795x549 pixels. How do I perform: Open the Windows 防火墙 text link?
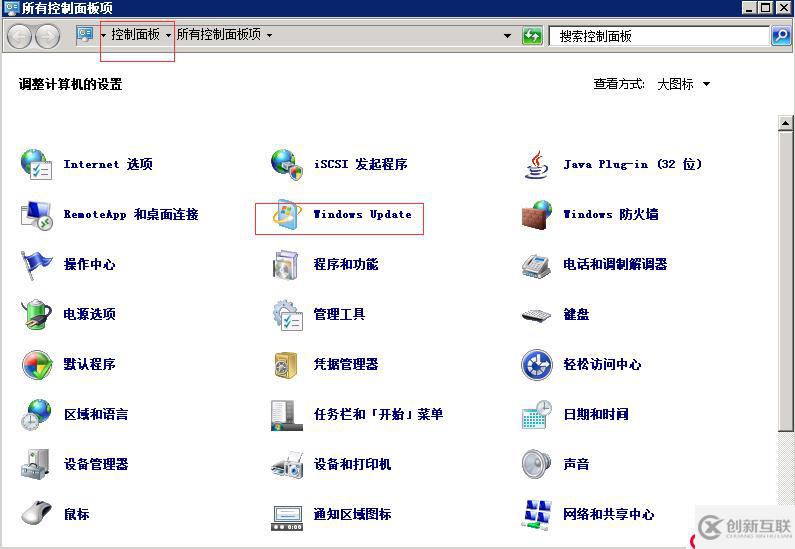[x=611, y=214]
